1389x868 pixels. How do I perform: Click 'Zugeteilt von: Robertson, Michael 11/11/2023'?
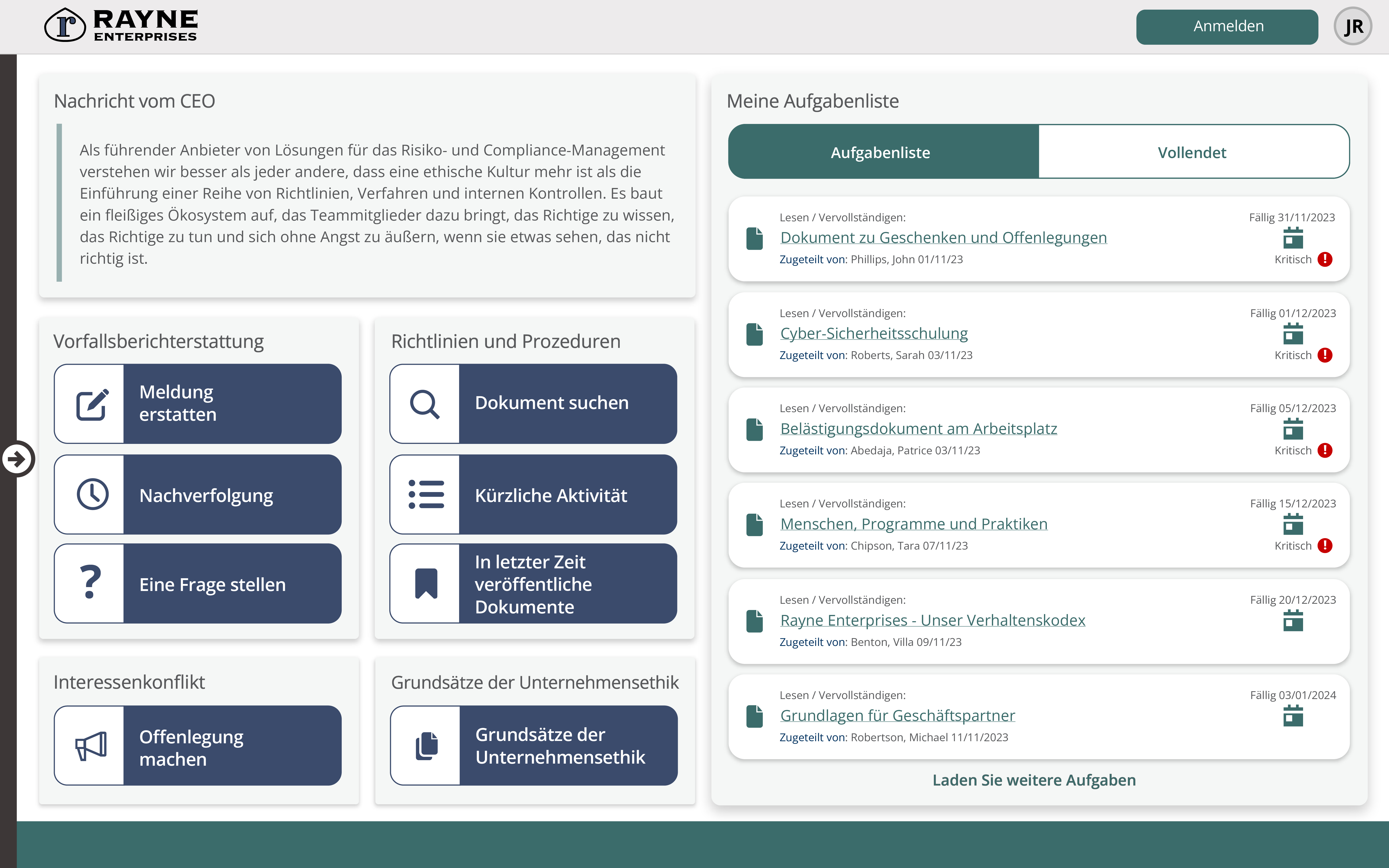(x=893, y=738)
